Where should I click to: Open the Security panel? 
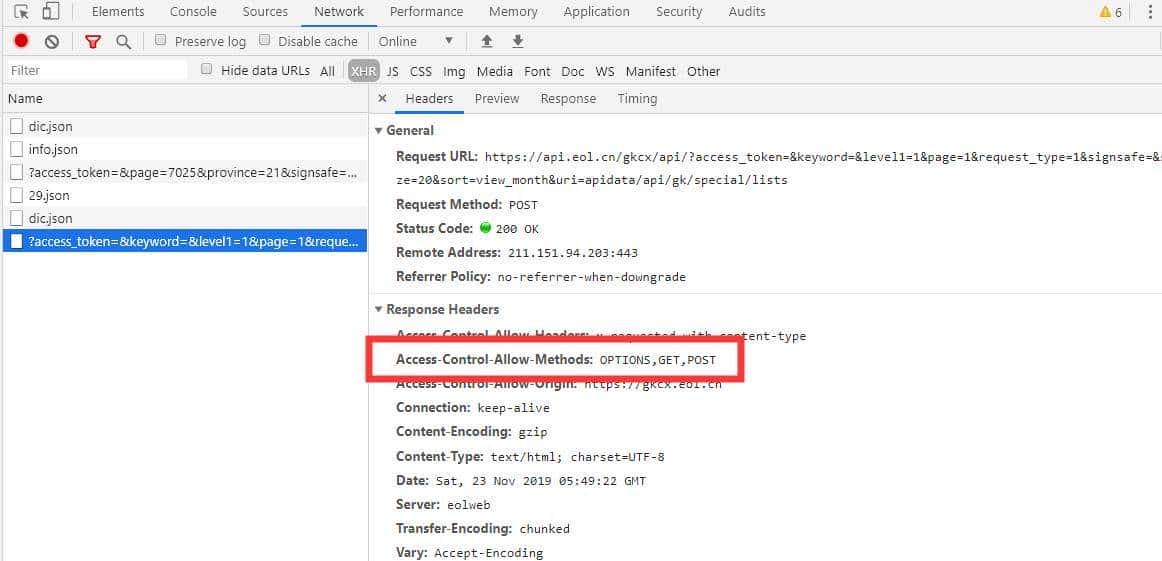679,12
